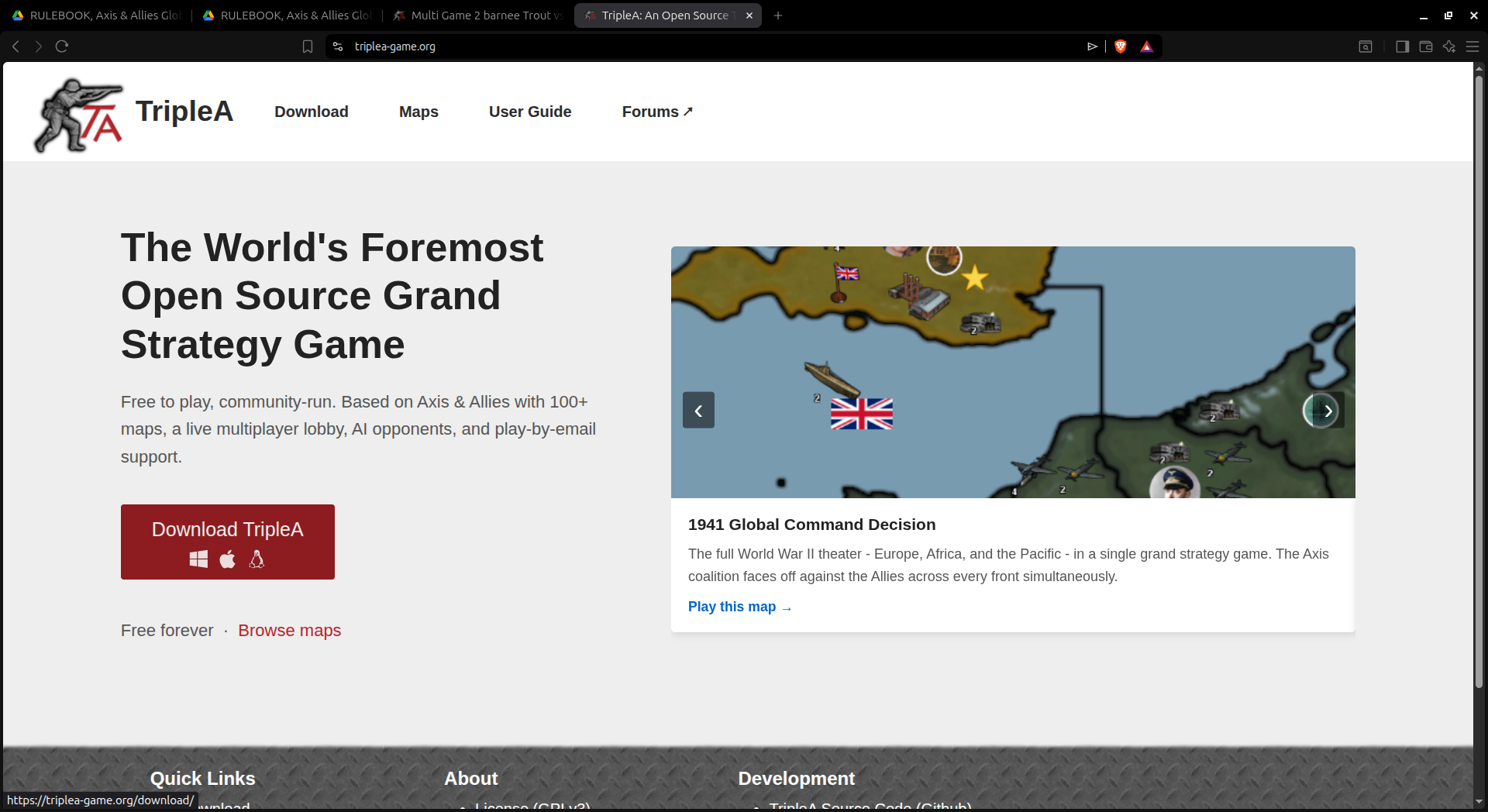Click the Brave Rewards triangle icon
This screenshot has height=812, width=1488.
[x=1147, y=46]
